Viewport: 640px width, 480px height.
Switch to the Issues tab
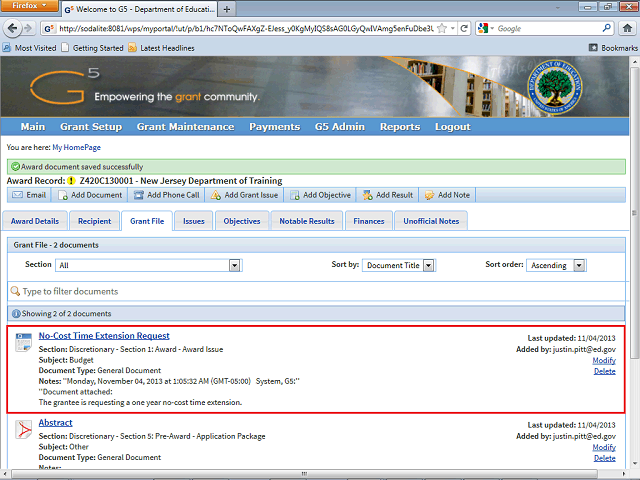pyautogui.click(x=193, y=221)
